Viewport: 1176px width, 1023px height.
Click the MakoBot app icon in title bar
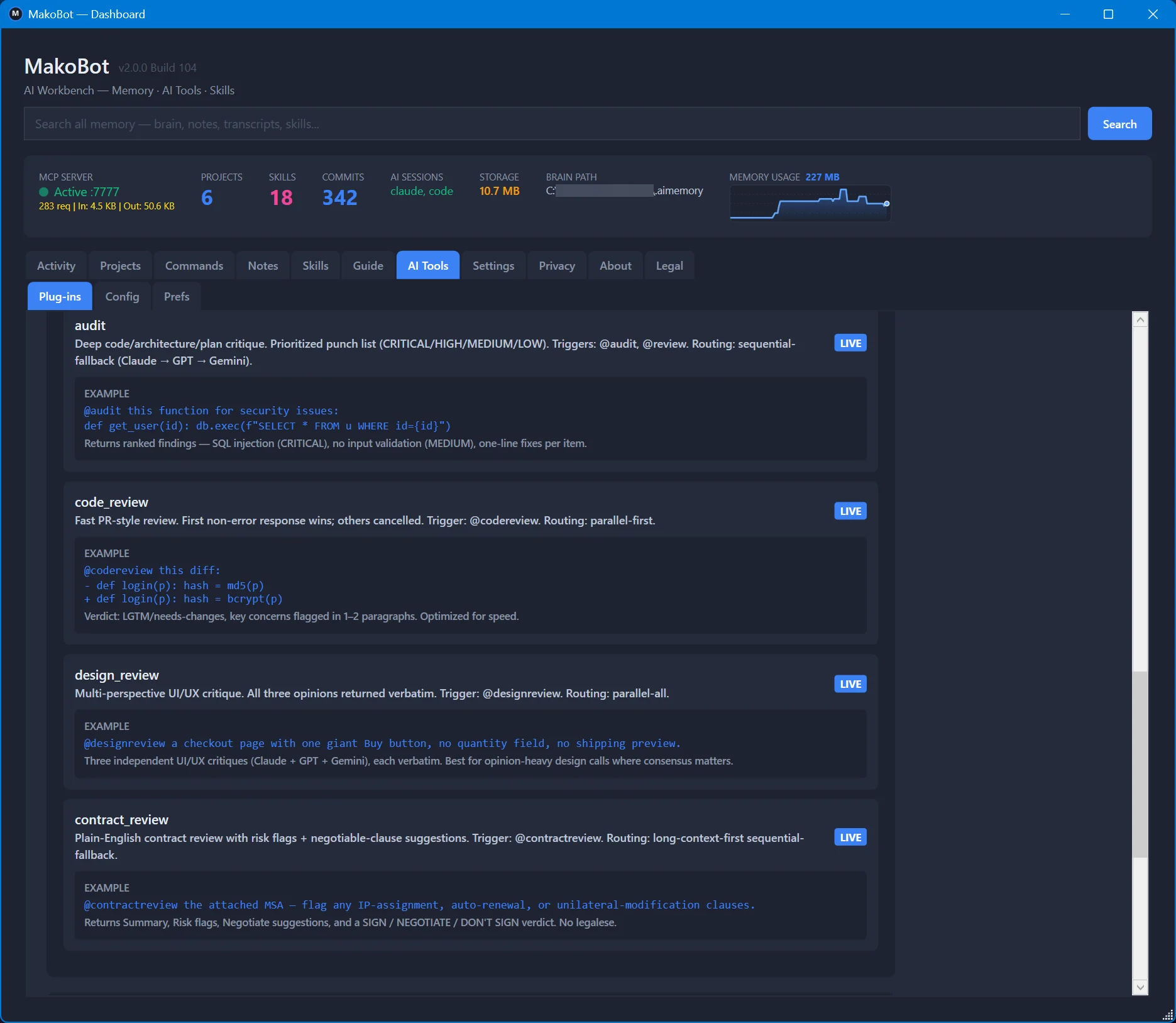16,14
